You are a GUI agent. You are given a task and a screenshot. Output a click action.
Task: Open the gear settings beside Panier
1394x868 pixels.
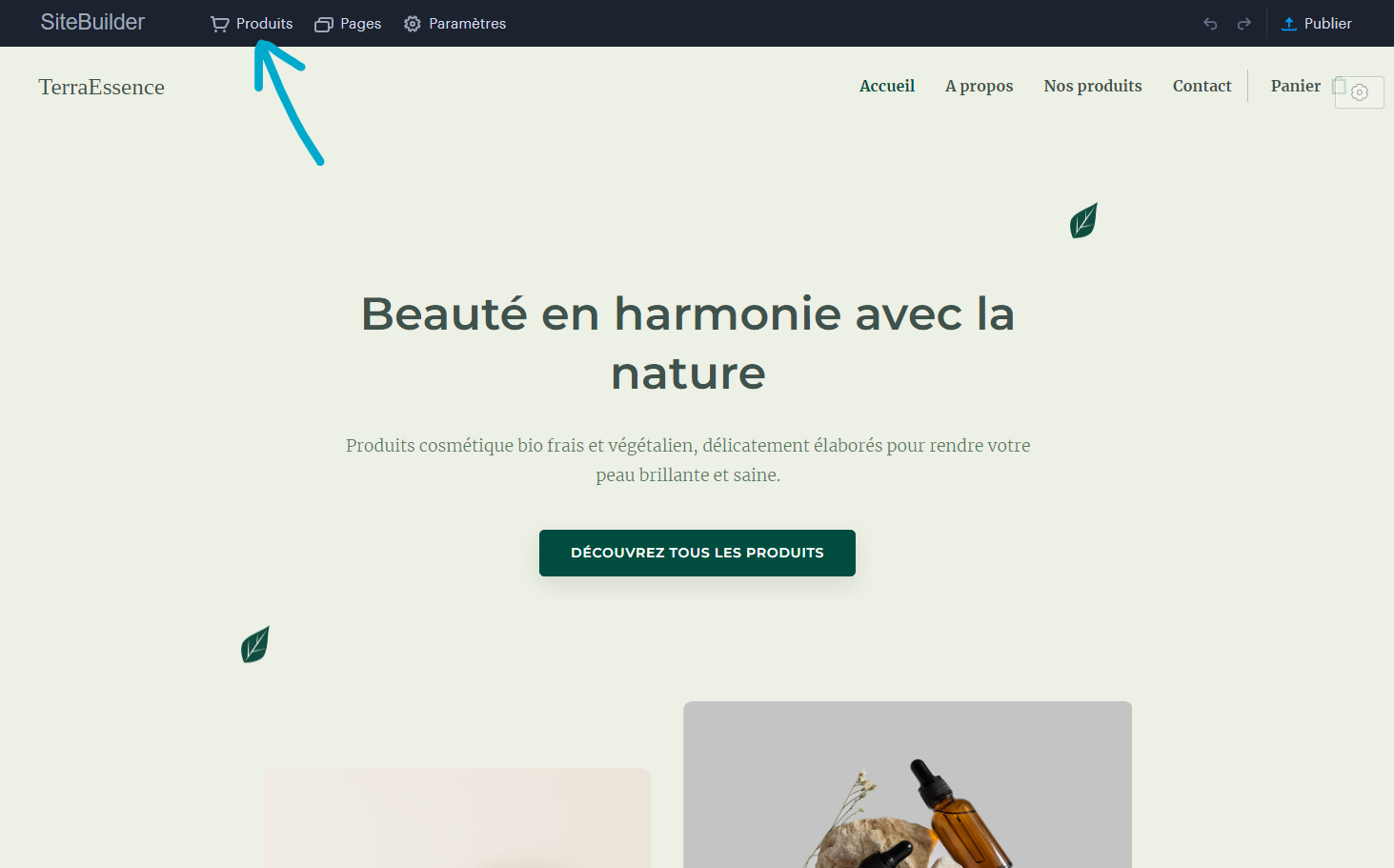(x=1360, y=92)
